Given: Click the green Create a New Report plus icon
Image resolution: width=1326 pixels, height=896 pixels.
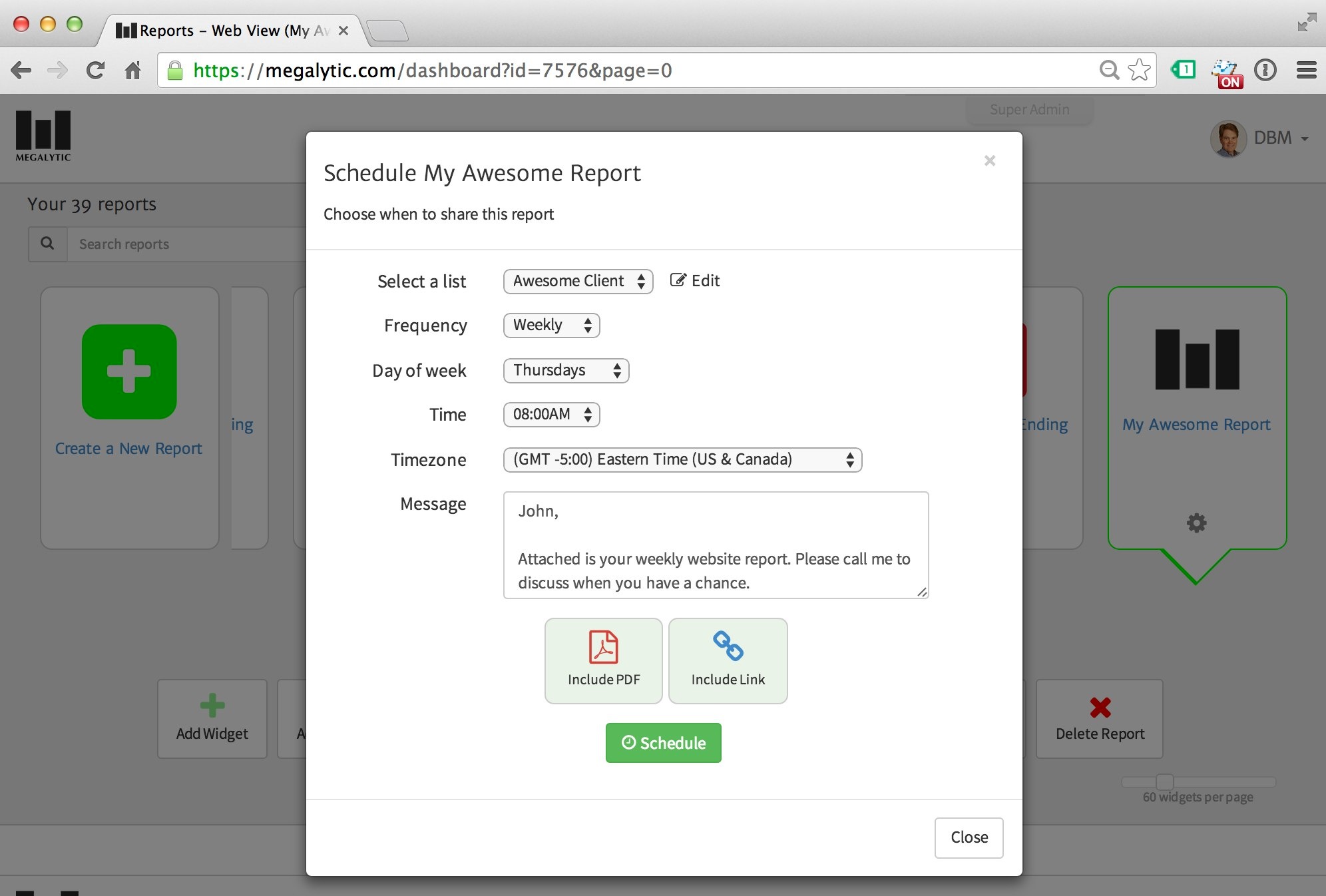Looking at the screenshot, I should 129,371.
